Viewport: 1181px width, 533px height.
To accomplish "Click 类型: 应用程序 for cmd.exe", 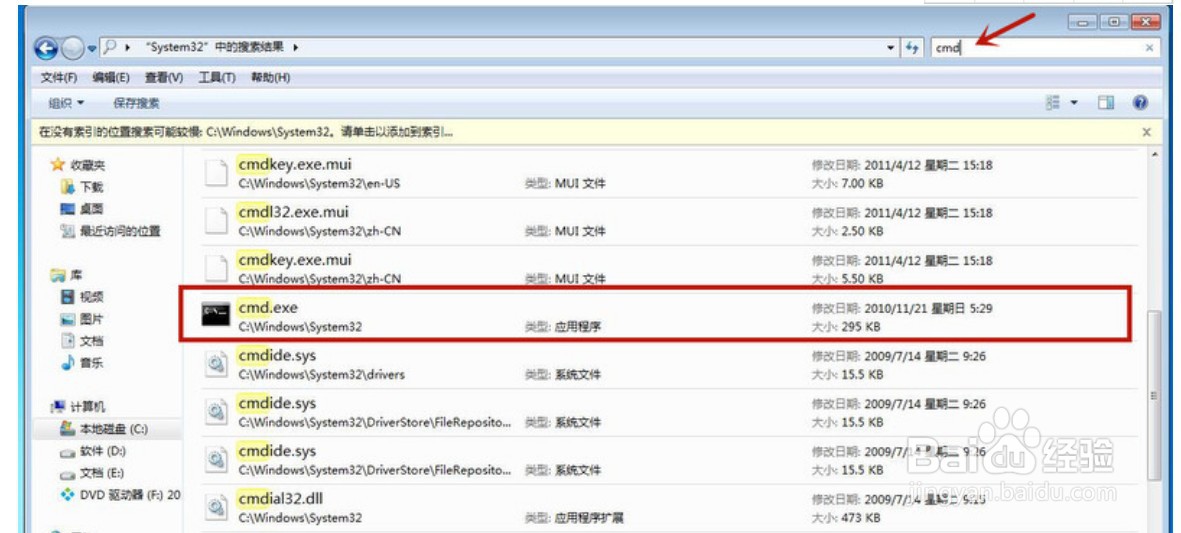I will point(563,327).
